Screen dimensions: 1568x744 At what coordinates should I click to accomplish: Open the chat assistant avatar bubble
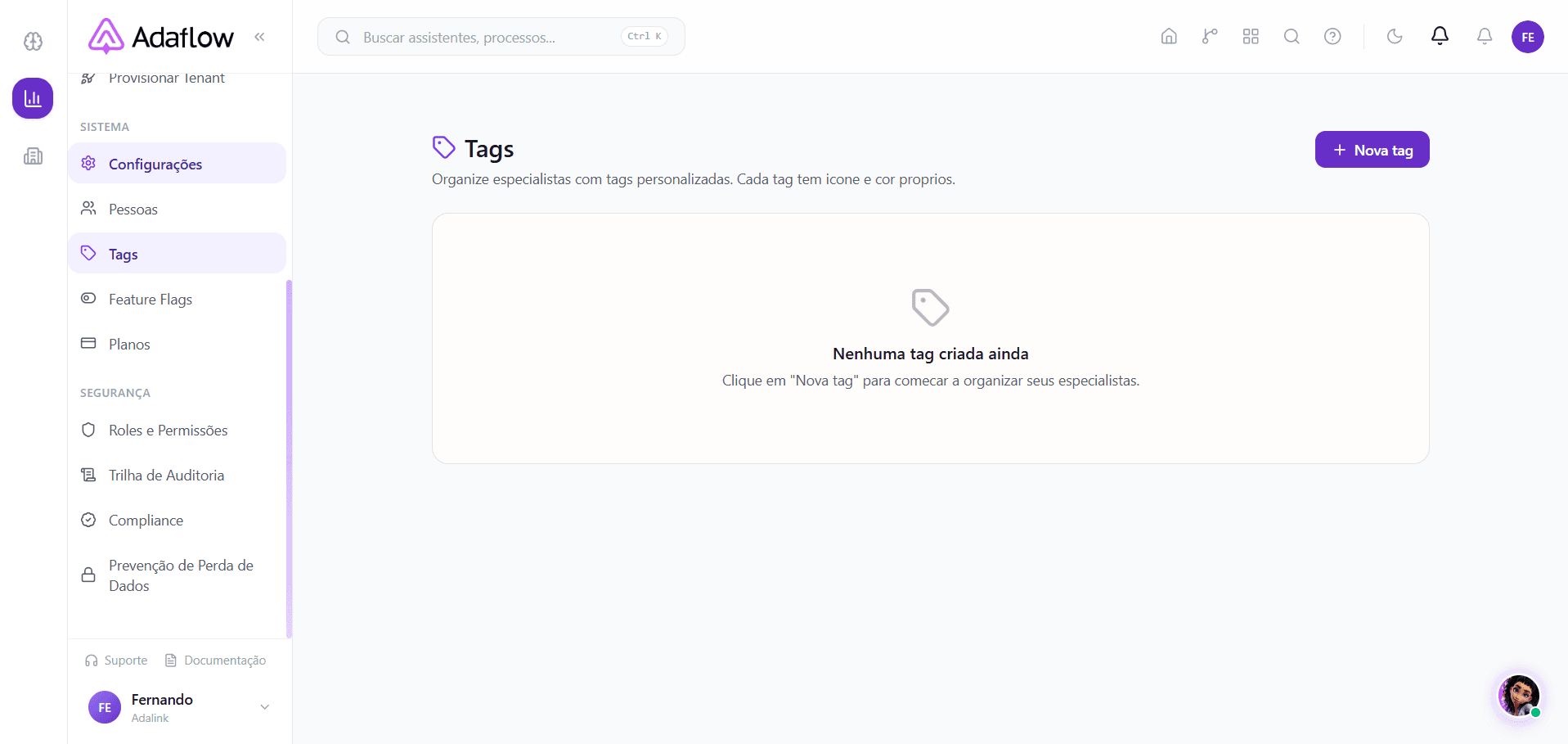1519,696
